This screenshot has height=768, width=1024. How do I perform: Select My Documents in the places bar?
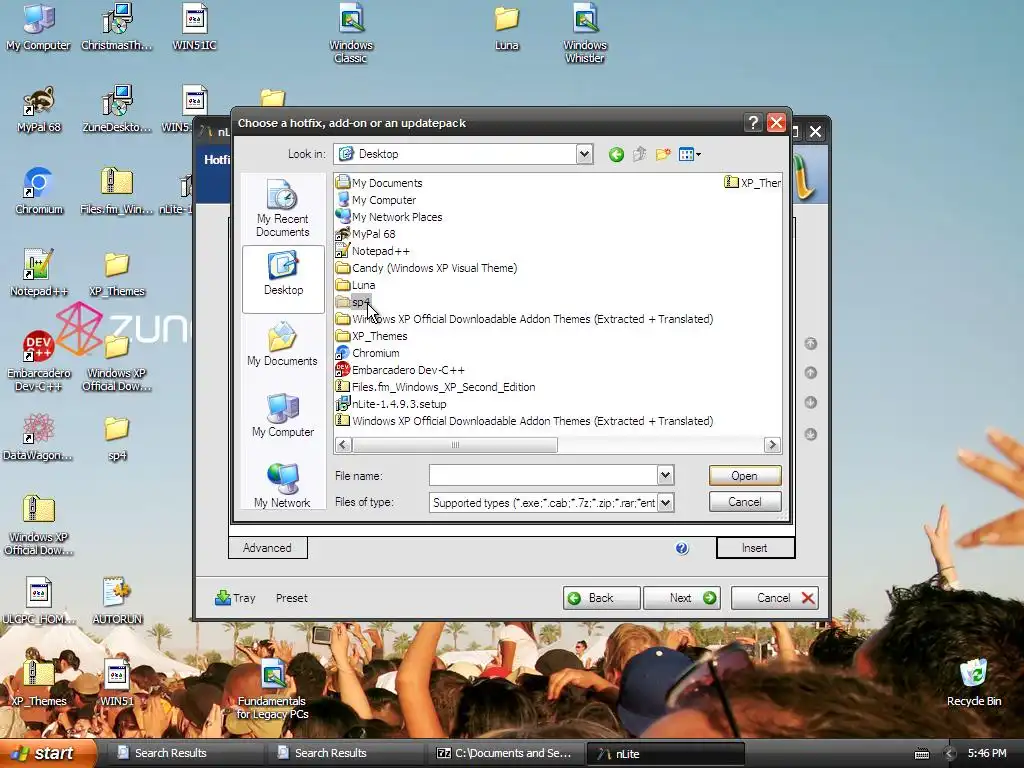[282, 344]
